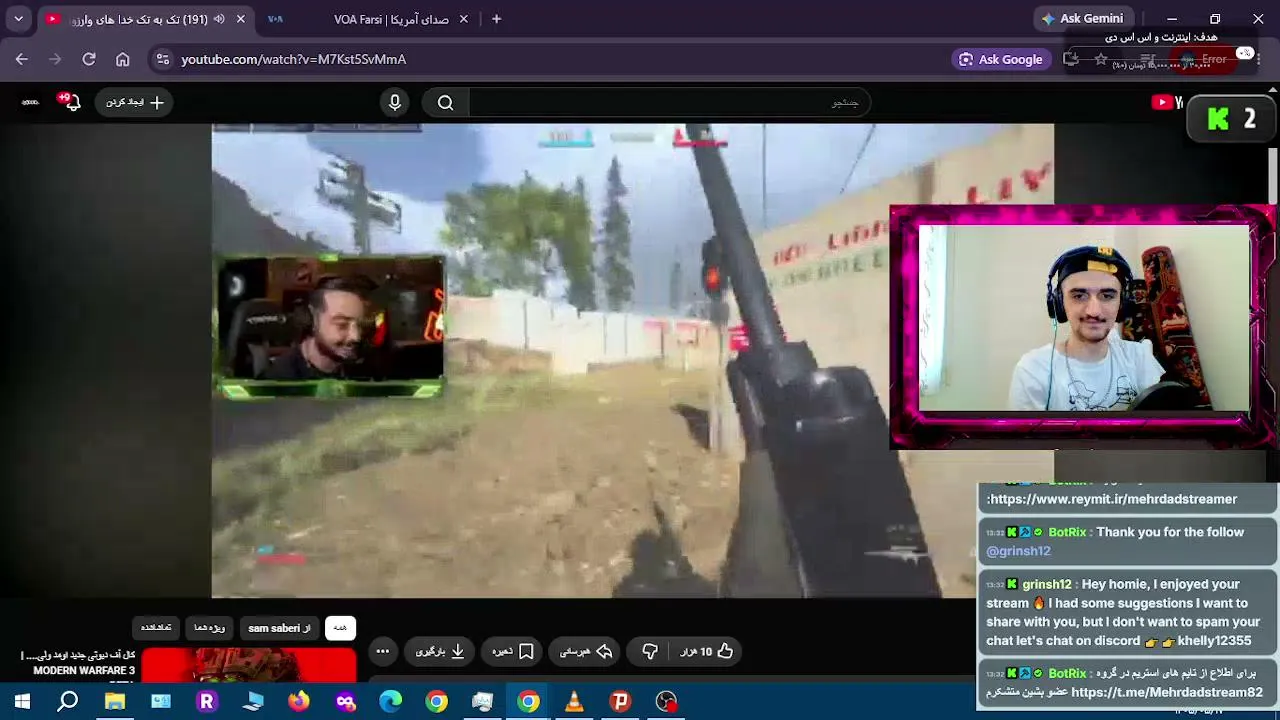Go back to the previous page
Screen dimensions: 1280x720
click(22, 59)
